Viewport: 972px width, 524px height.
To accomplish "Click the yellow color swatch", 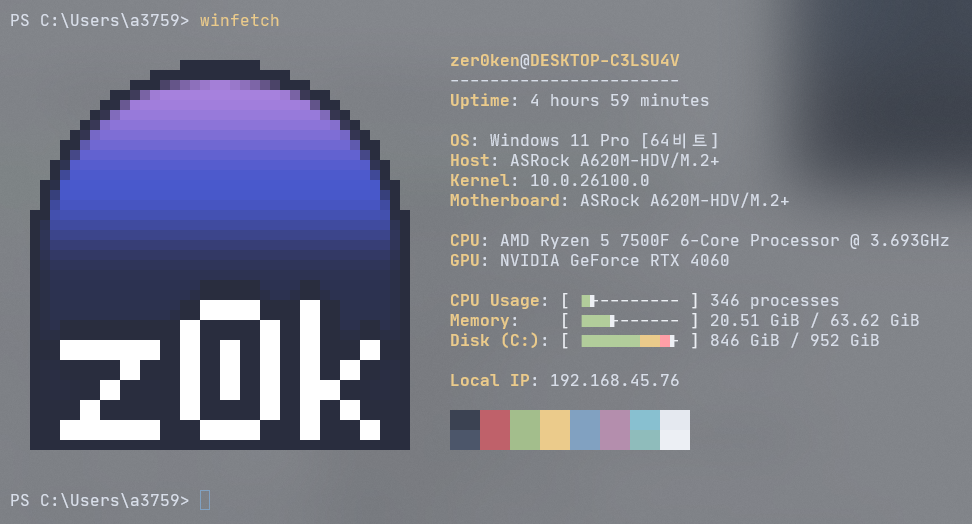I will (555, 430).
